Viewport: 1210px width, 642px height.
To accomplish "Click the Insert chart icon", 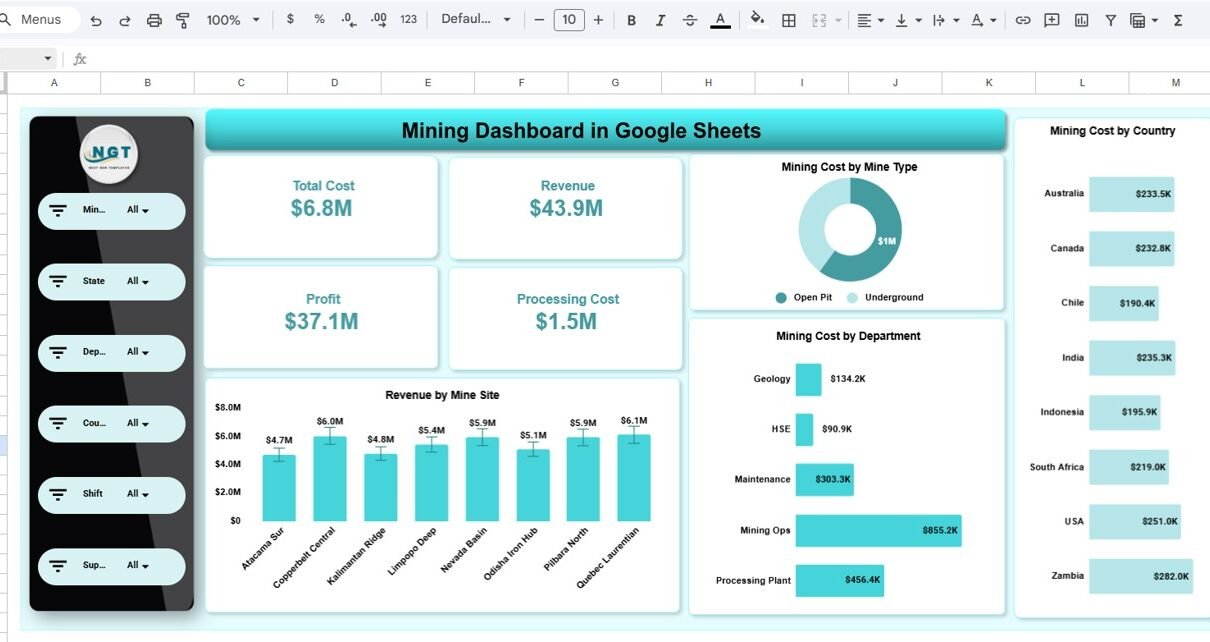I will pos(1081,20).
